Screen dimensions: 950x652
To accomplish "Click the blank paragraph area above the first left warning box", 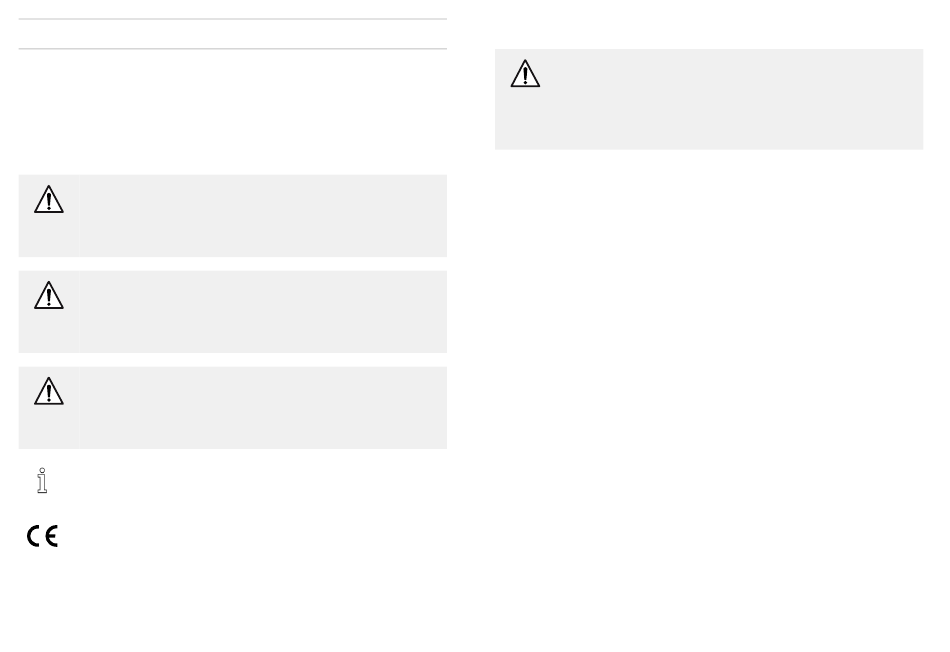I will click(x=233, y=112).
